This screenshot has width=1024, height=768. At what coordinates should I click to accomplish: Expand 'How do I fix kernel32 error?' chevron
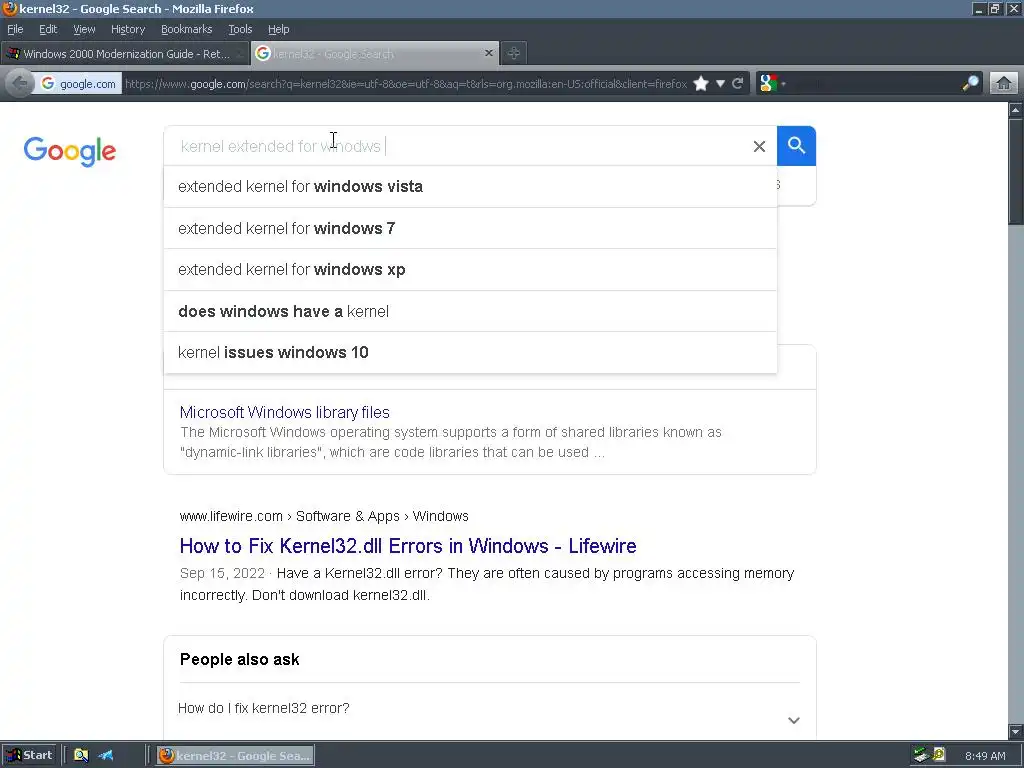(x=793, y=720)
